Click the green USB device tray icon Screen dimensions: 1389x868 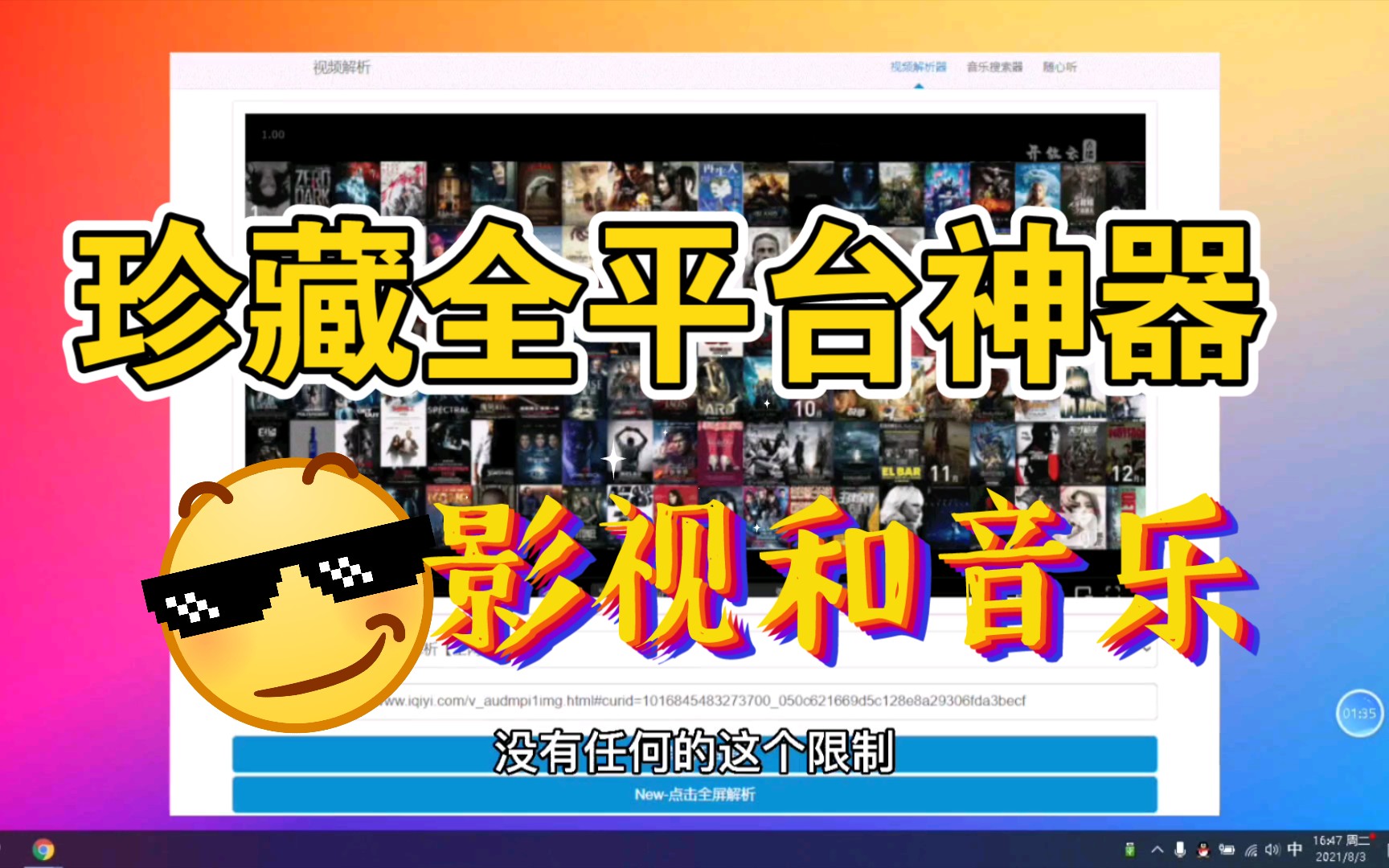1129,850
